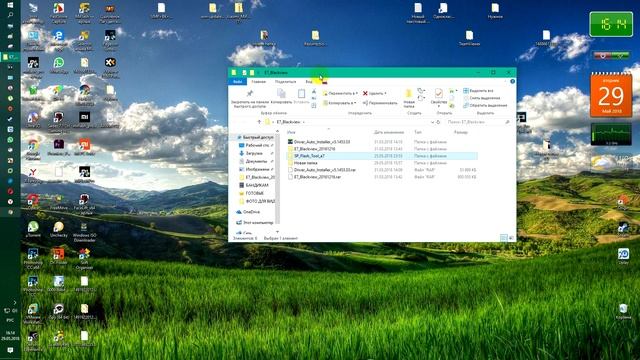Switch to Главная ribbon tab
Viewport: 640px width, 360px height.
pos(258,82)
